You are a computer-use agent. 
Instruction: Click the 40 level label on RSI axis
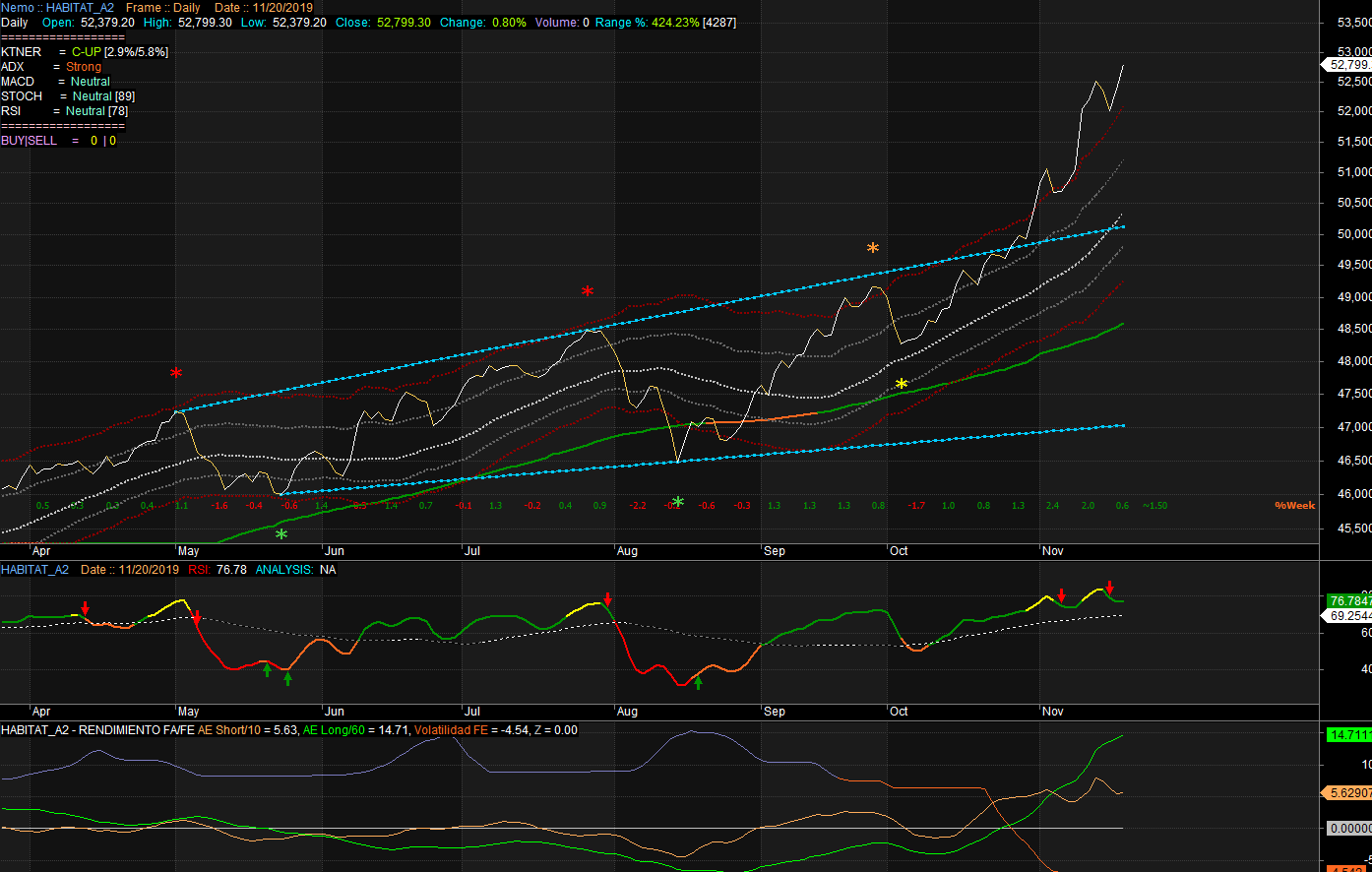click(1365, 669)
